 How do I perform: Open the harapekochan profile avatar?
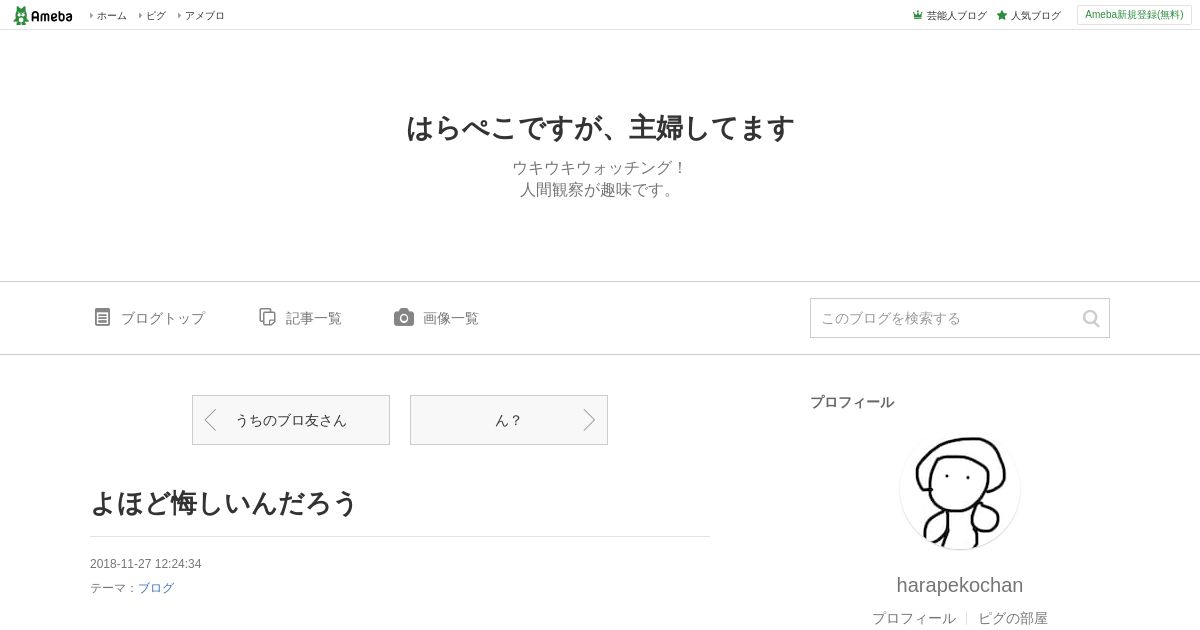tap(960, 490)
